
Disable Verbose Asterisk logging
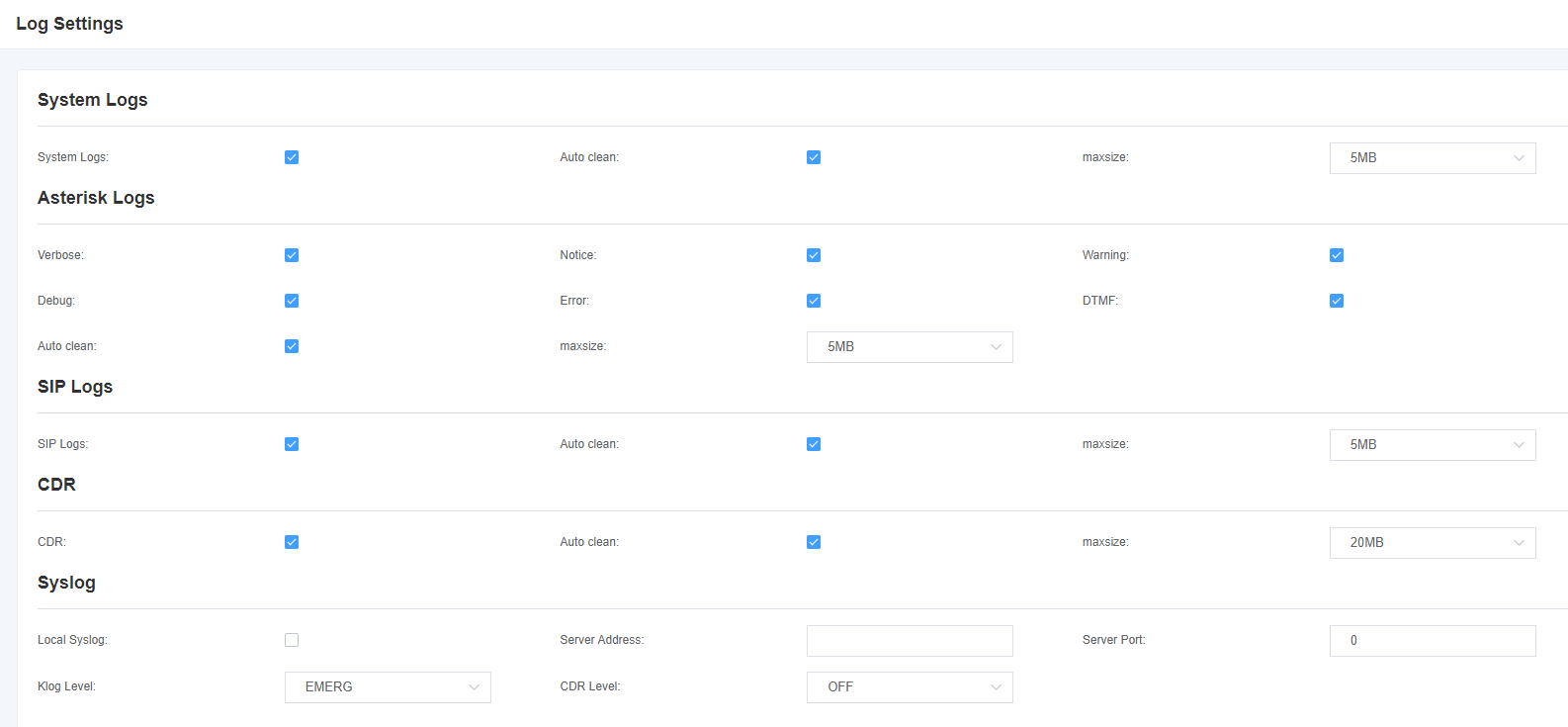[292, 255]
